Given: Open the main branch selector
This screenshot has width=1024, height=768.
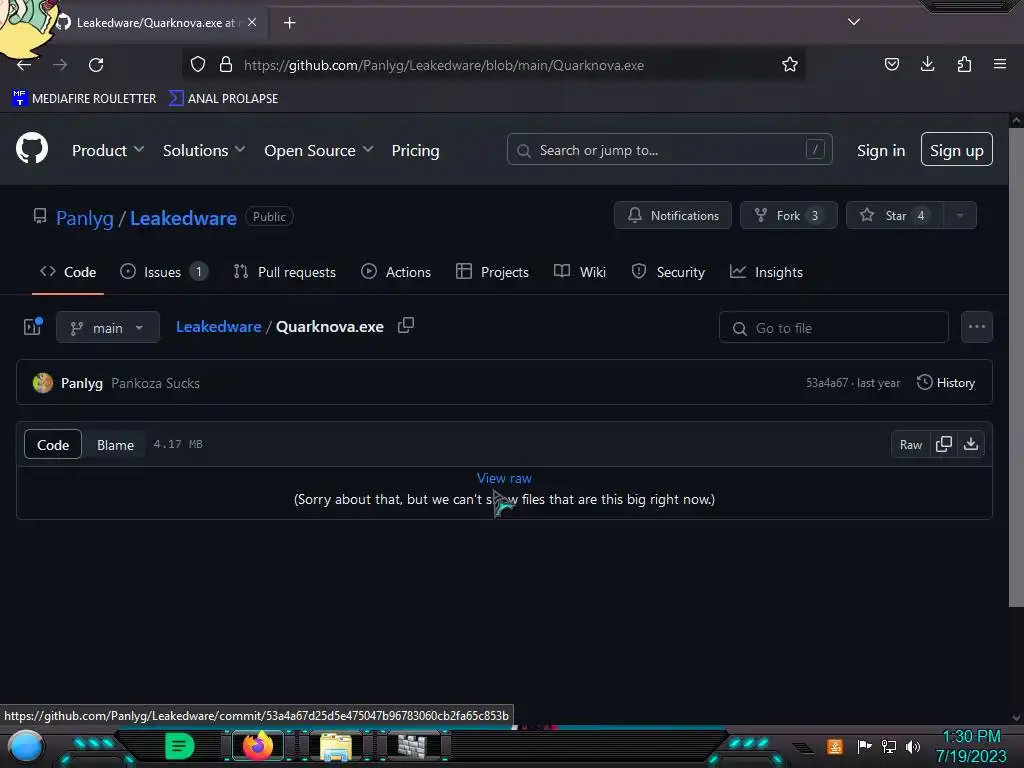Looking at the screenshot, I should click(x=108, y=327).
